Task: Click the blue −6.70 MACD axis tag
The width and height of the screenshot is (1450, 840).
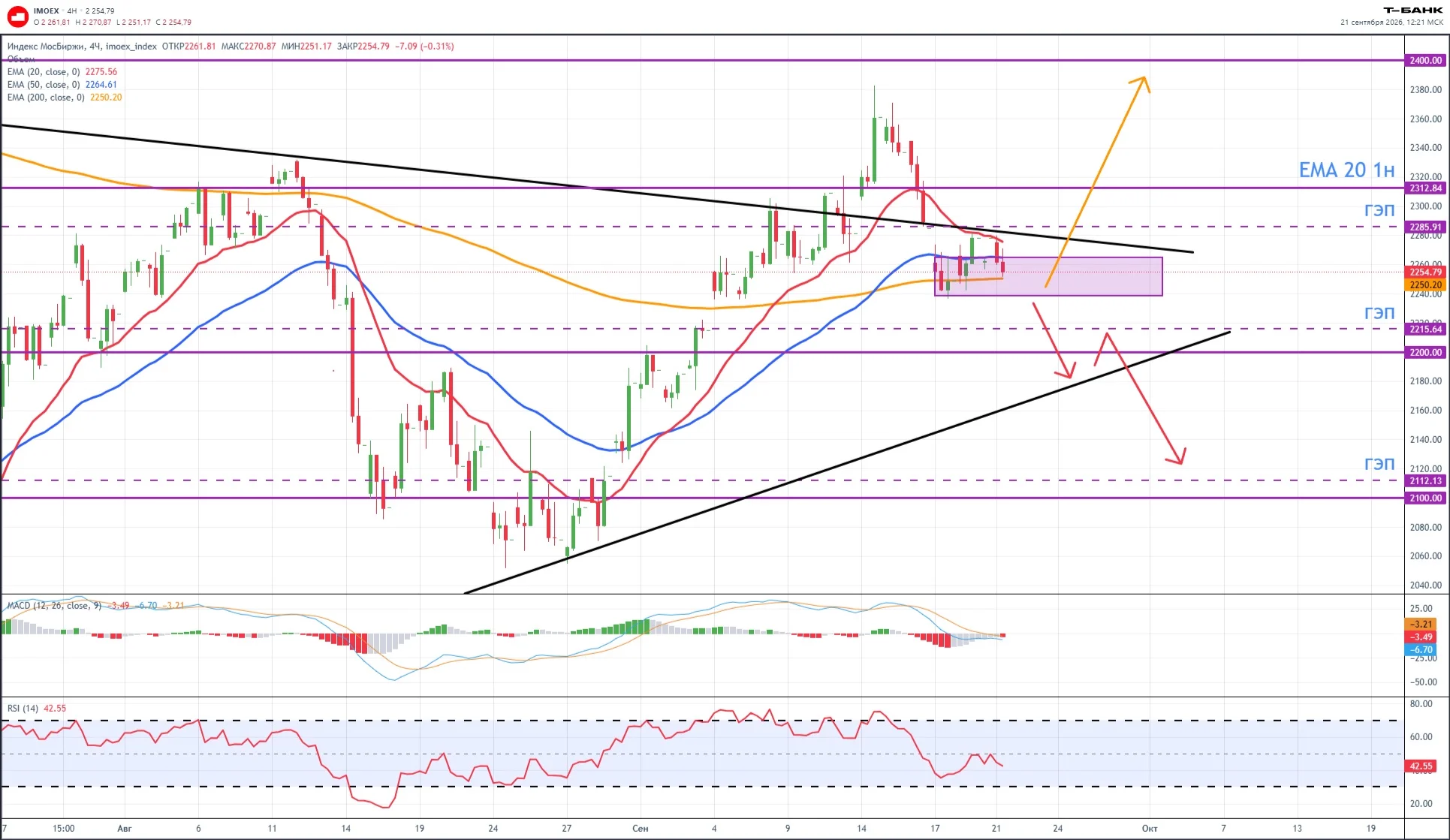Action: click(1420, 649)
